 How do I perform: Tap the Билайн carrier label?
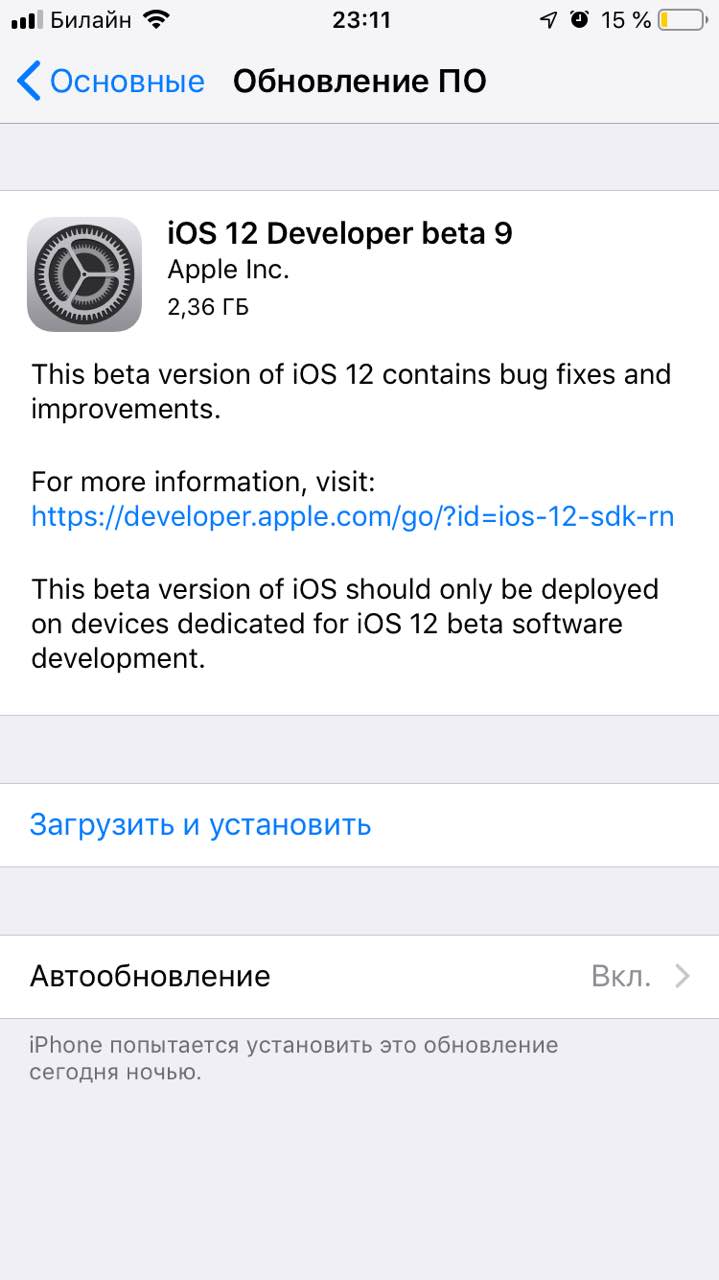point(91,20)
